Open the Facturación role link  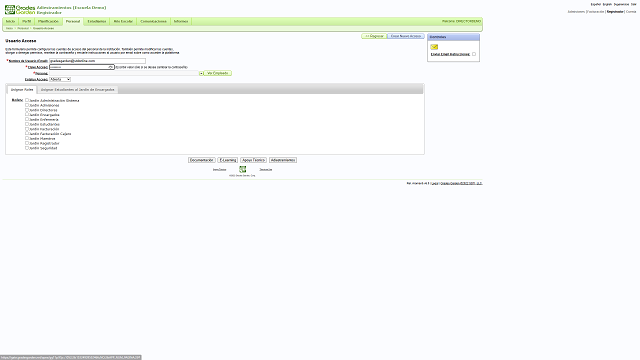tap(596, 11)
